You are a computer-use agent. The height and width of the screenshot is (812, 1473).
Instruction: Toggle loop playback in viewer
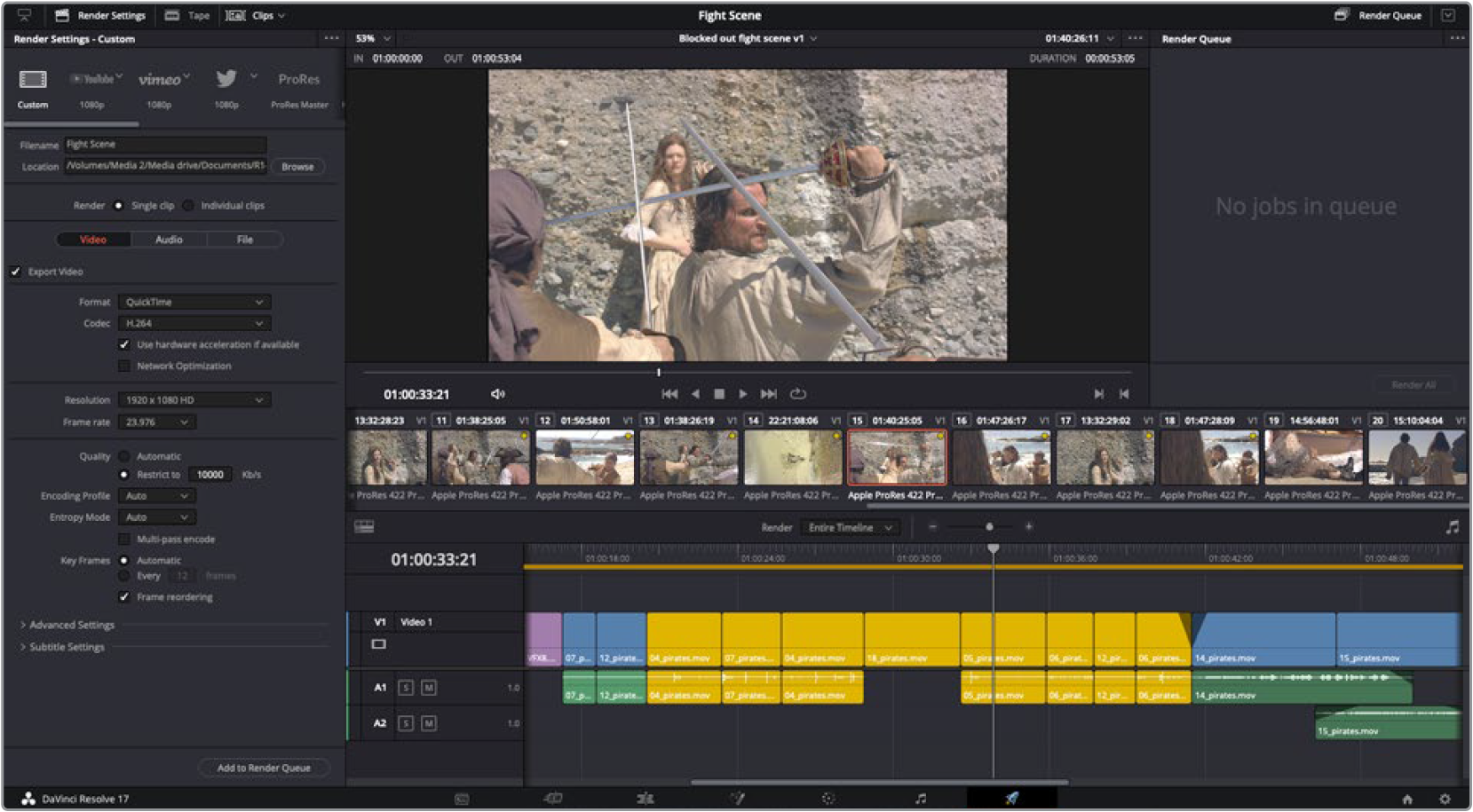798,394
